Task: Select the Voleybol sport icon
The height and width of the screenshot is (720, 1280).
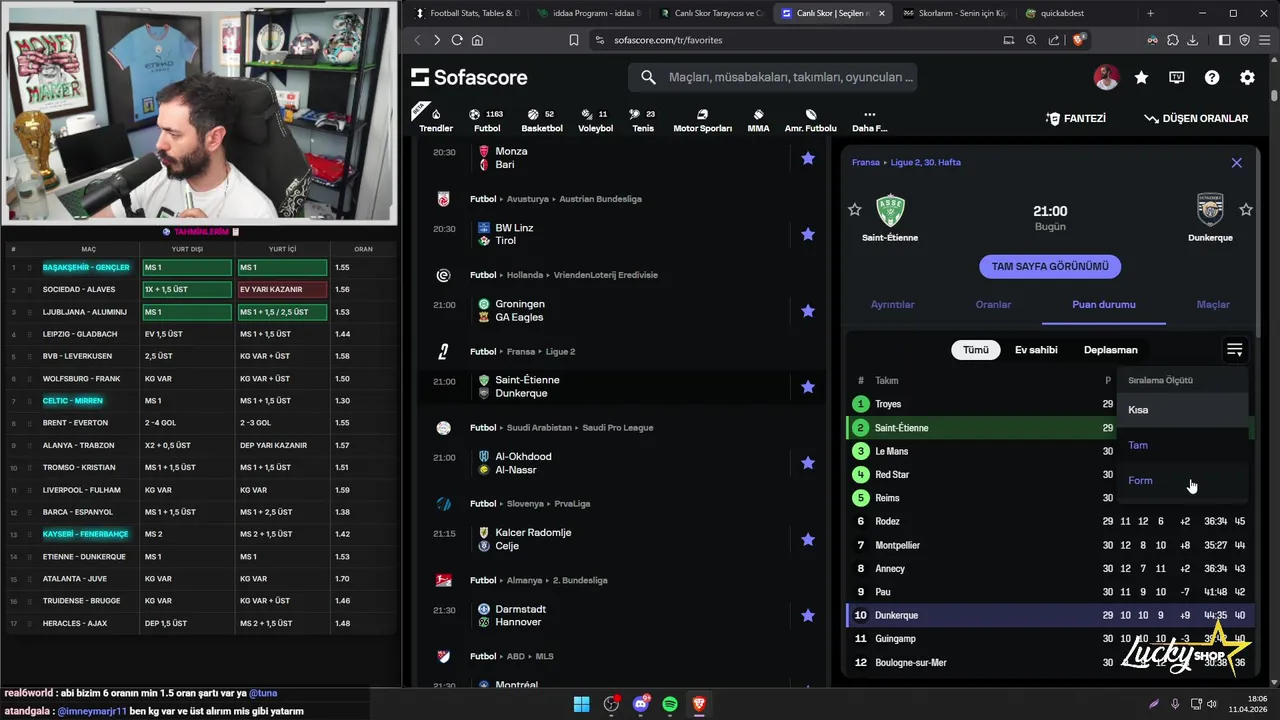Action: [595, 120]
